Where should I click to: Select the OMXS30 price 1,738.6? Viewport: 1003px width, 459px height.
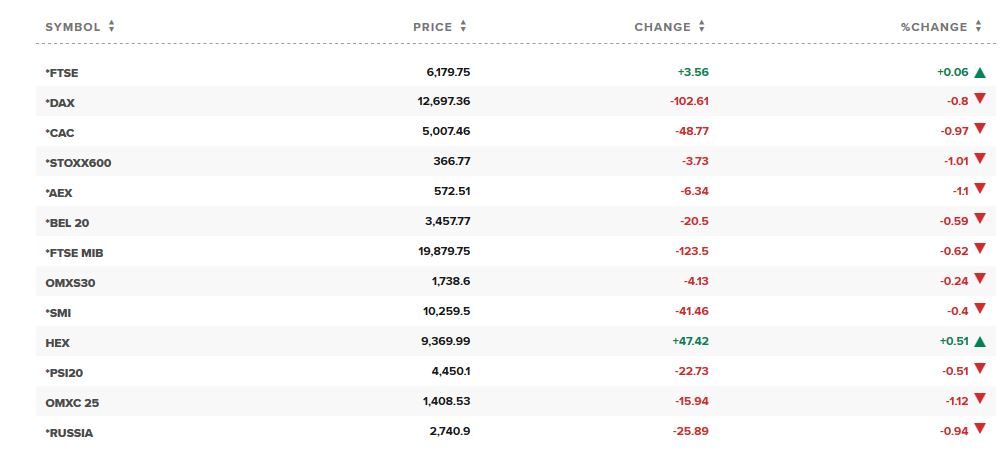click(451, 281)
